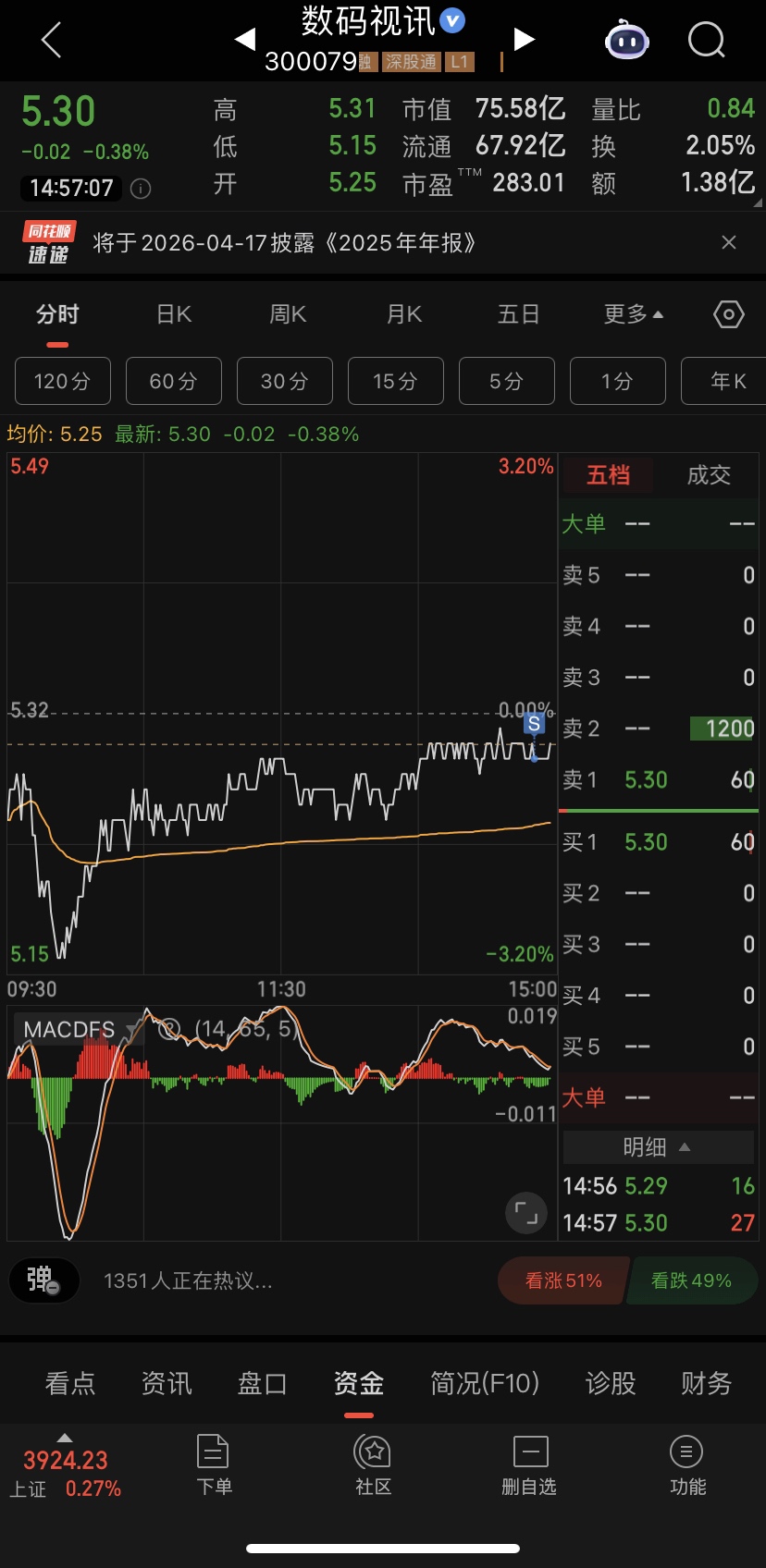Tap the 14:57 5.30 trade row

click(659, 1223)
